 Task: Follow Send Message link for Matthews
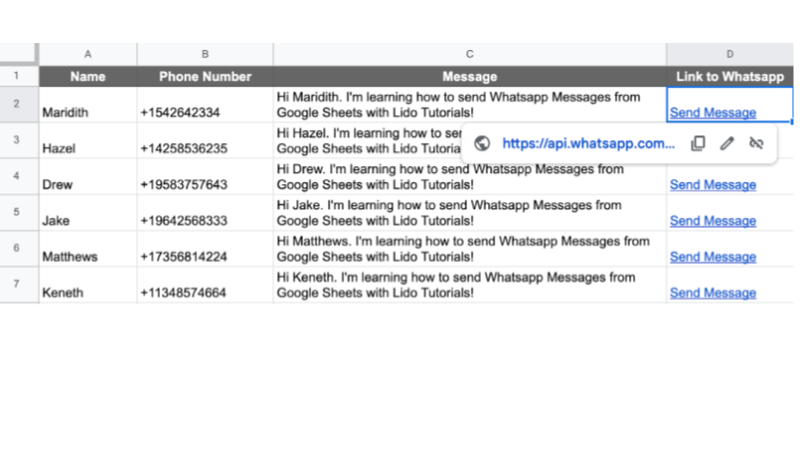tap(712, 257)
